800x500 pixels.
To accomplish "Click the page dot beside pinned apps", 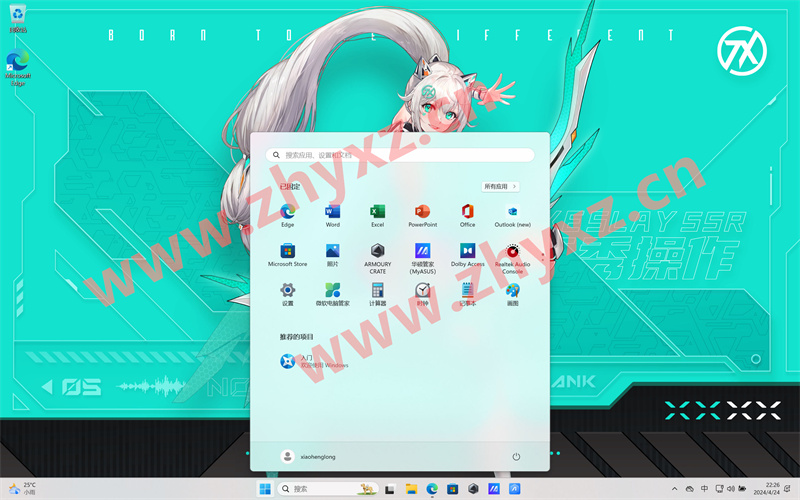I will click(x=543, y=255).
